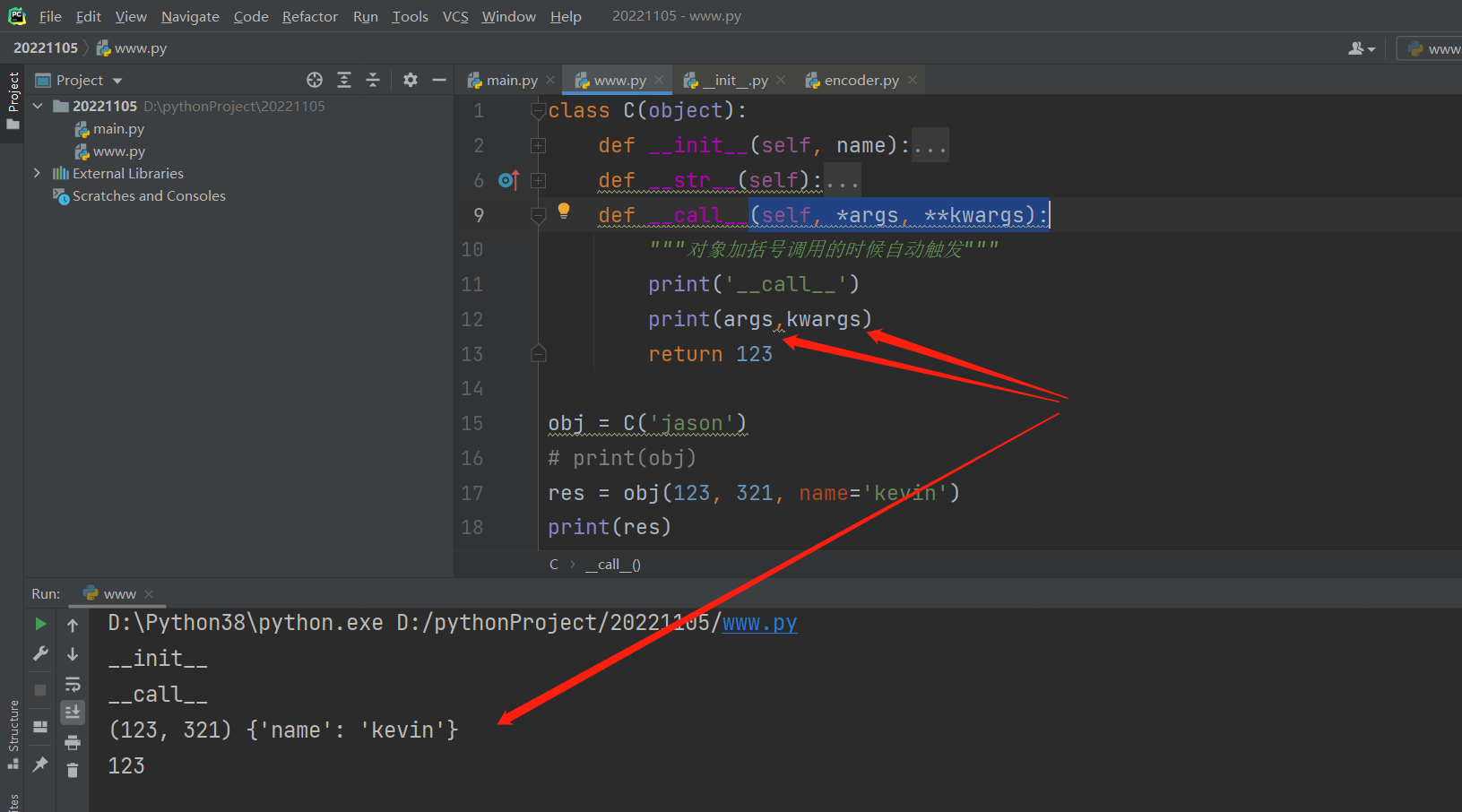Collapse the 20221105 project folder

tap(38, 106)
